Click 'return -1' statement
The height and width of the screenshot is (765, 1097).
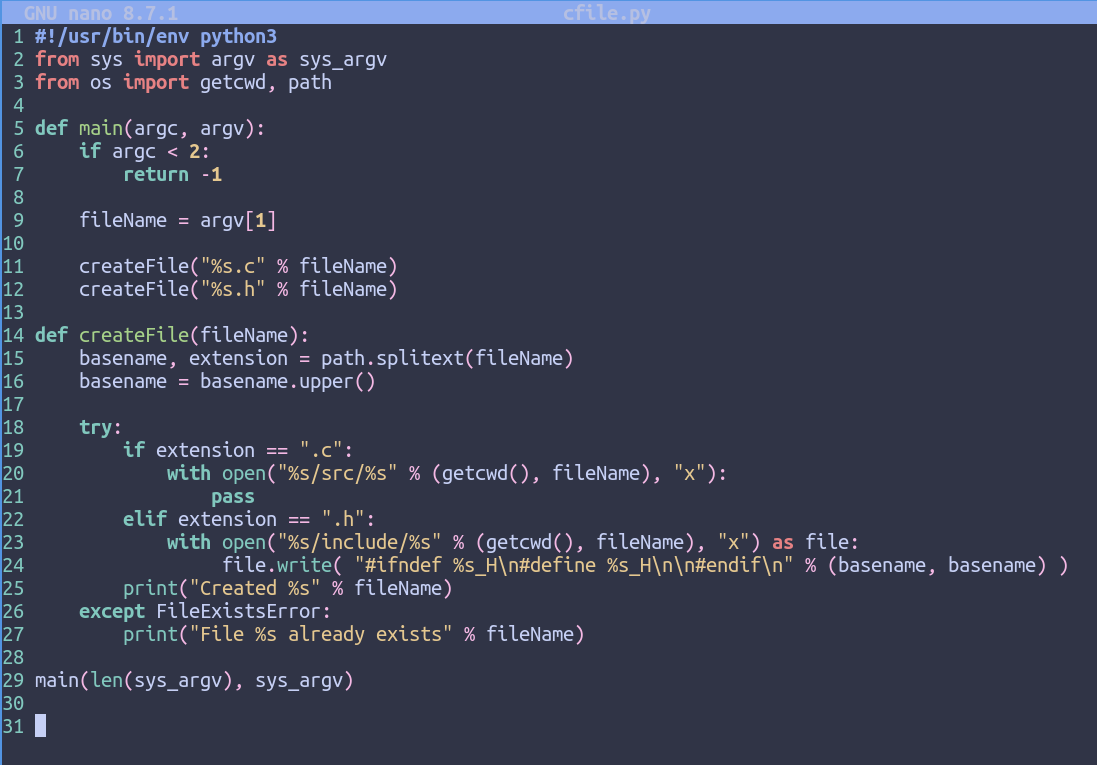click(173, 175)
